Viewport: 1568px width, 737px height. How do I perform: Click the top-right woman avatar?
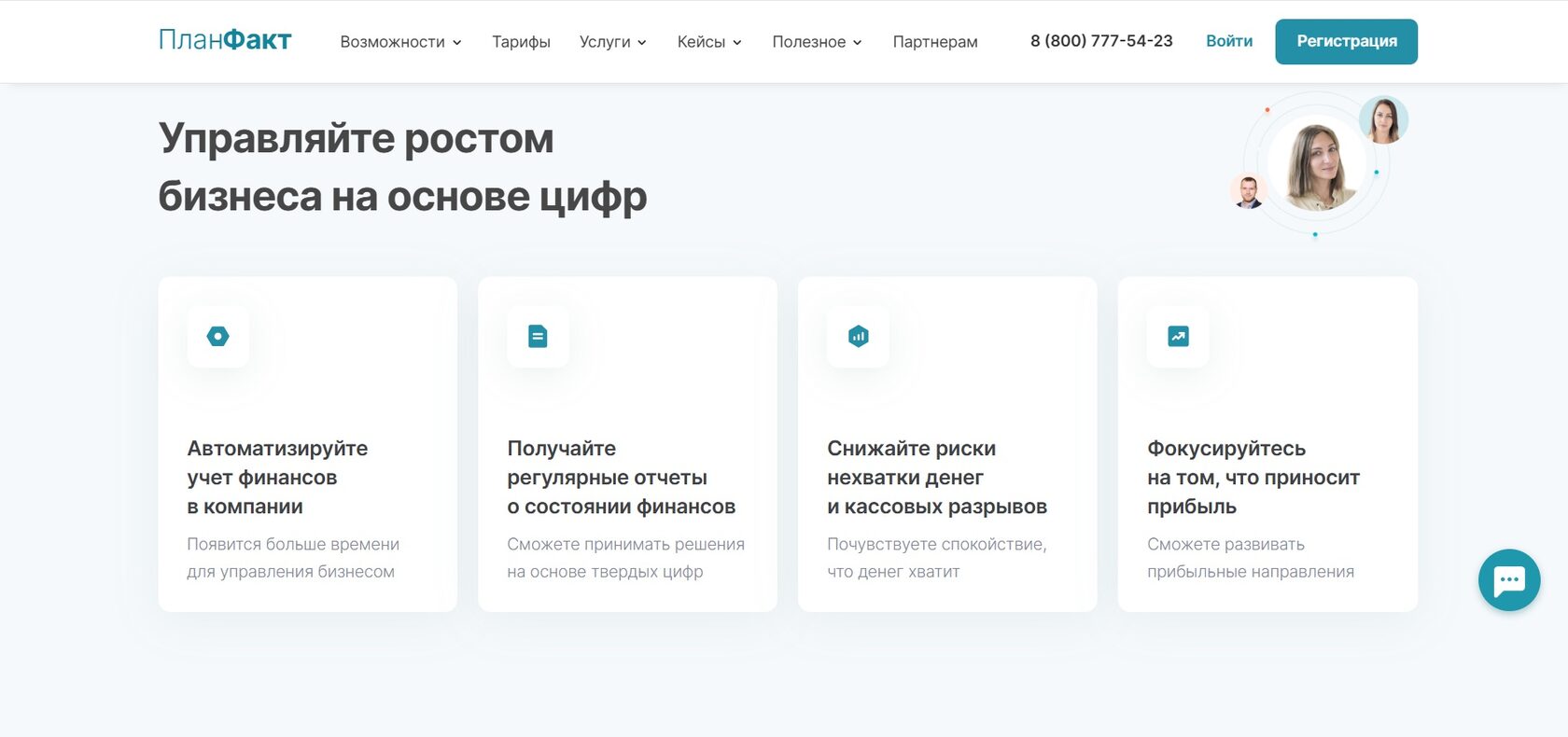click(x=1383, y=119)
